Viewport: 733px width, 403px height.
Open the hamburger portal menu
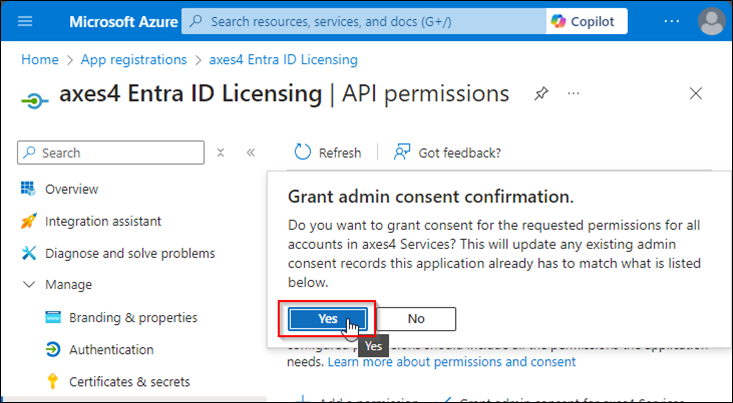click(25, 22)
